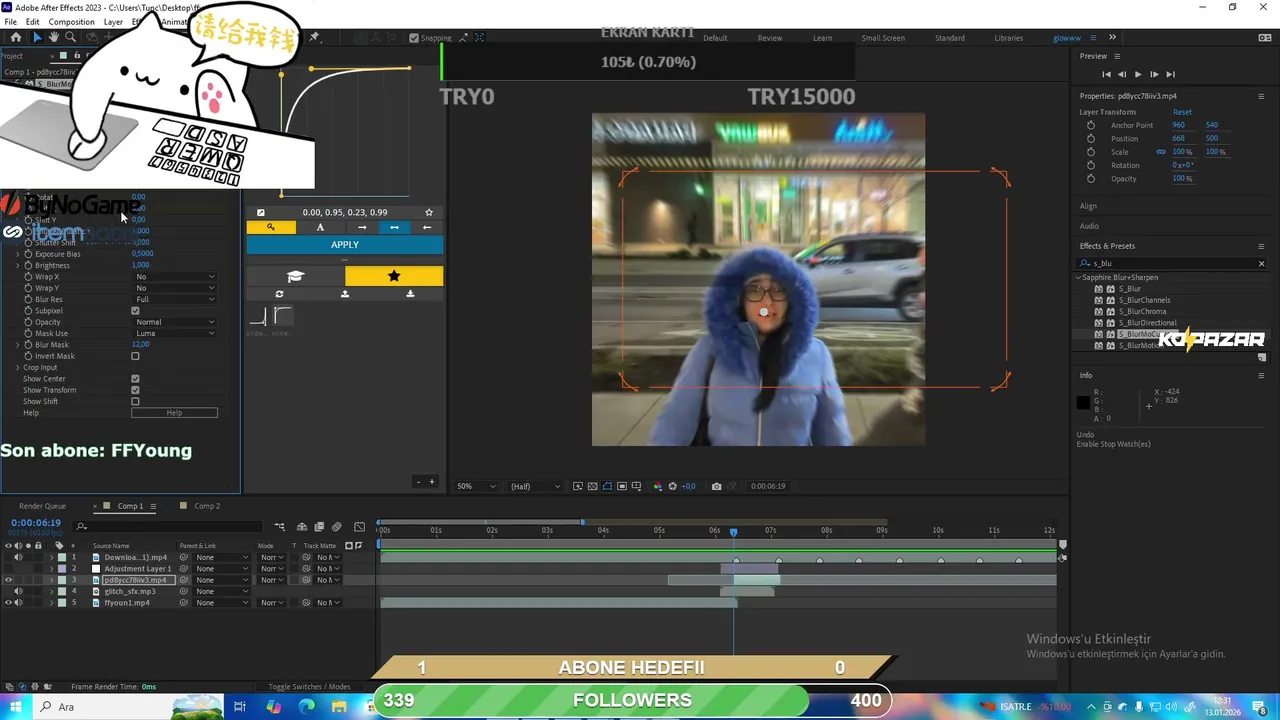This screenshot has height=720, width=1280.
Task: Open the Blur Res dropdown
Action: pyautogui.click(x=174, y=300)
